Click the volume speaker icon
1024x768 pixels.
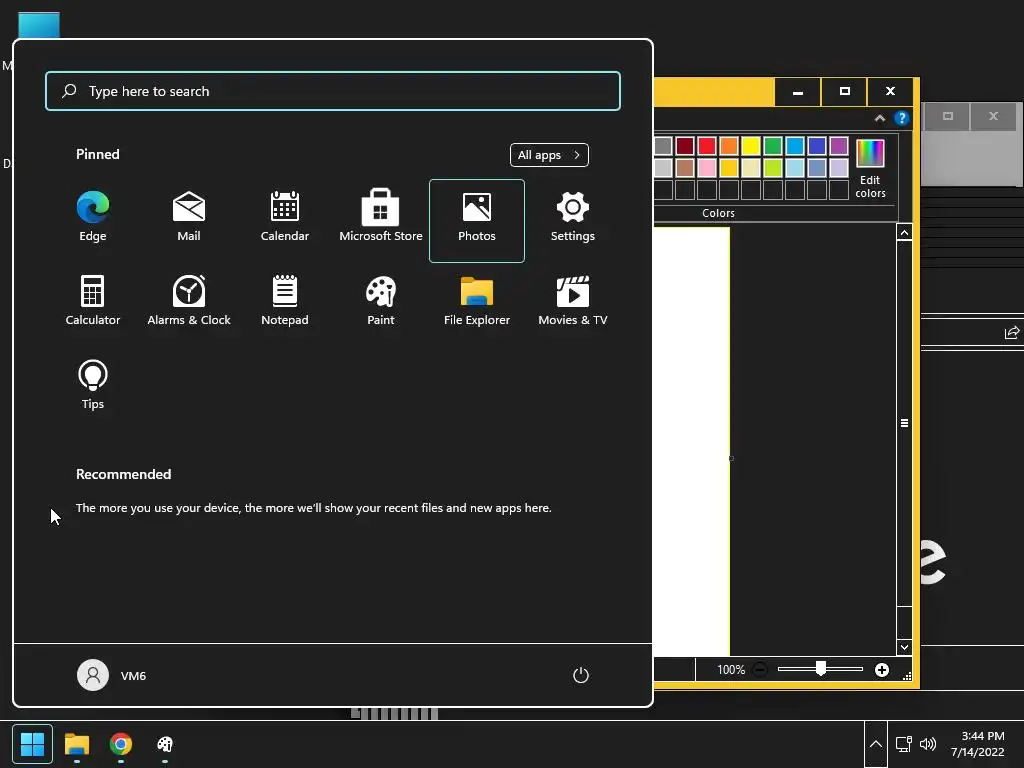(927, 744)
